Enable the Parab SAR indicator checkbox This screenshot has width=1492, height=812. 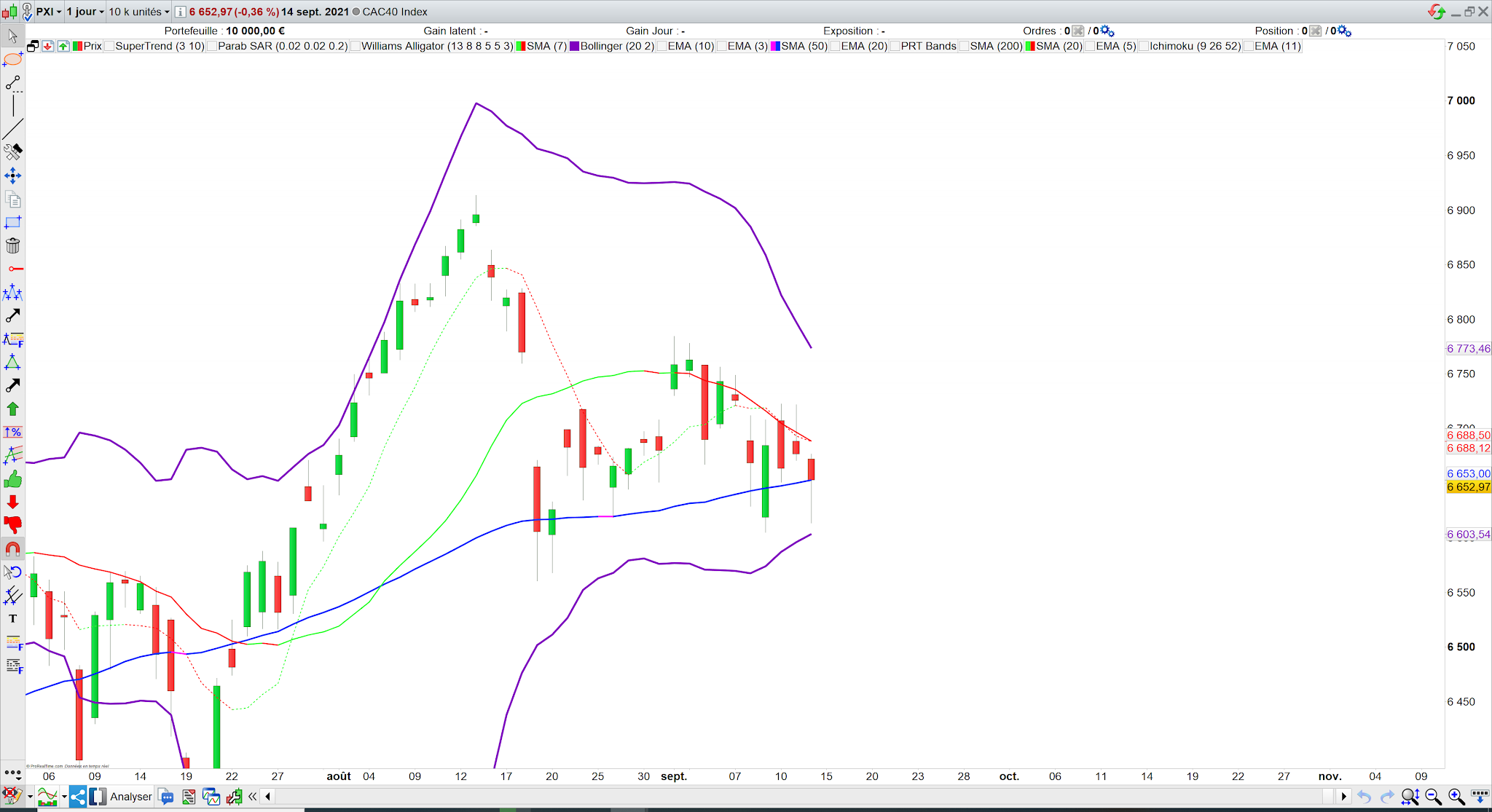[212, 46]
